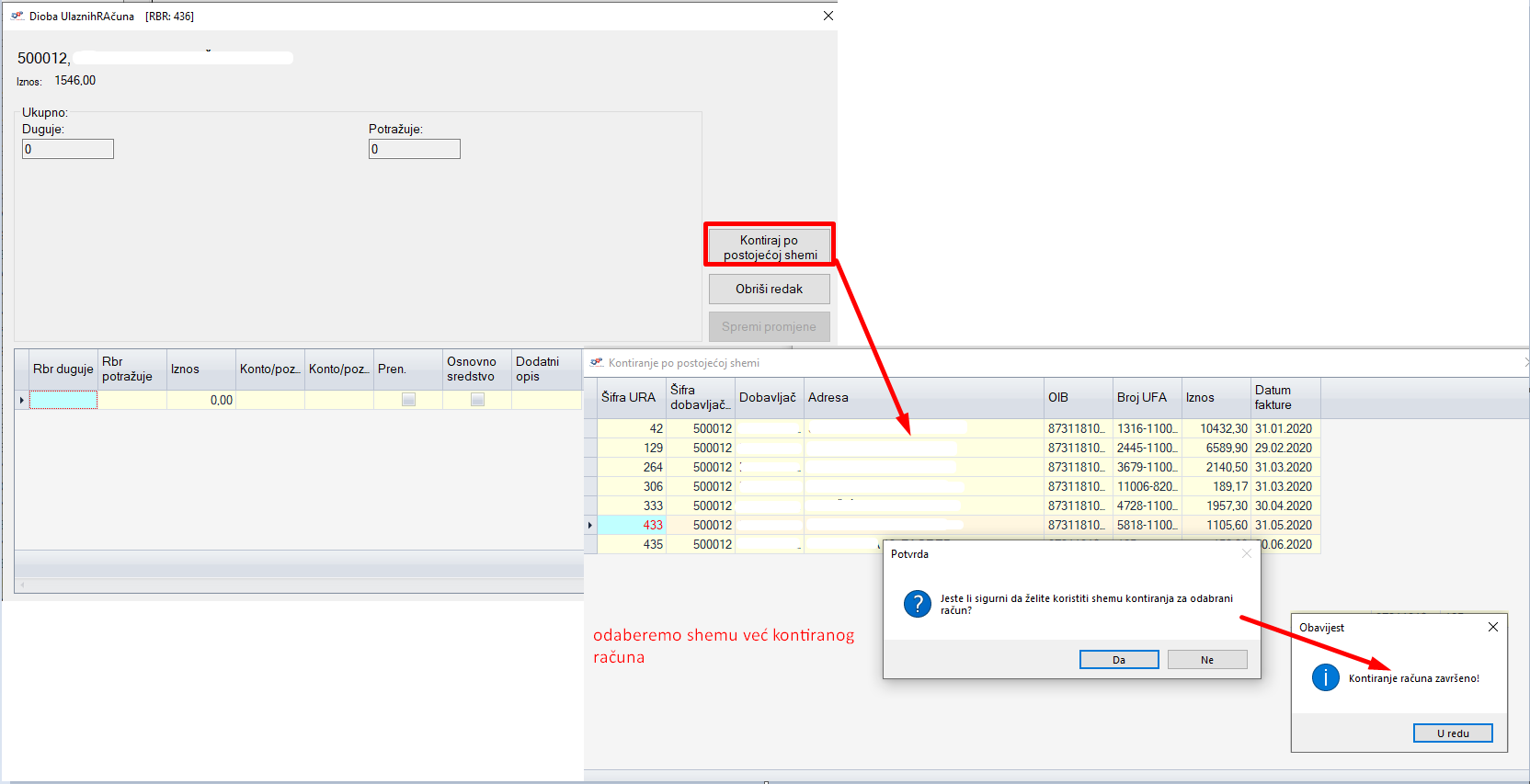This screenshot has height=784, width=1530.
Task: Toggle the 'Pren.' checkbox in first row
Action: pos(408,400)
